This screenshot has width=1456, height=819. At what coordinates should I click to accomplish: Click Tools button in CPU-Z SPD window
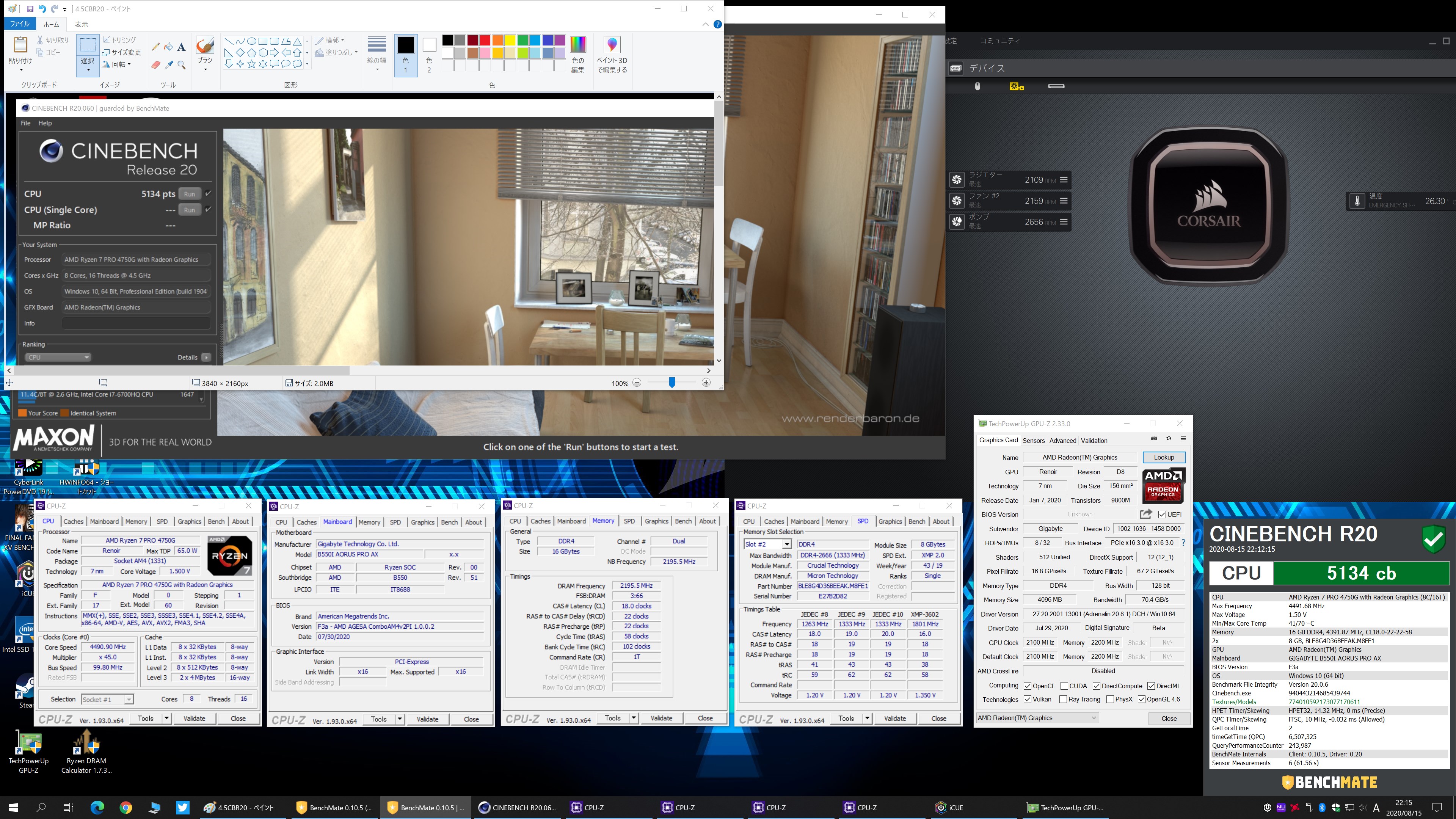[846, 719]
